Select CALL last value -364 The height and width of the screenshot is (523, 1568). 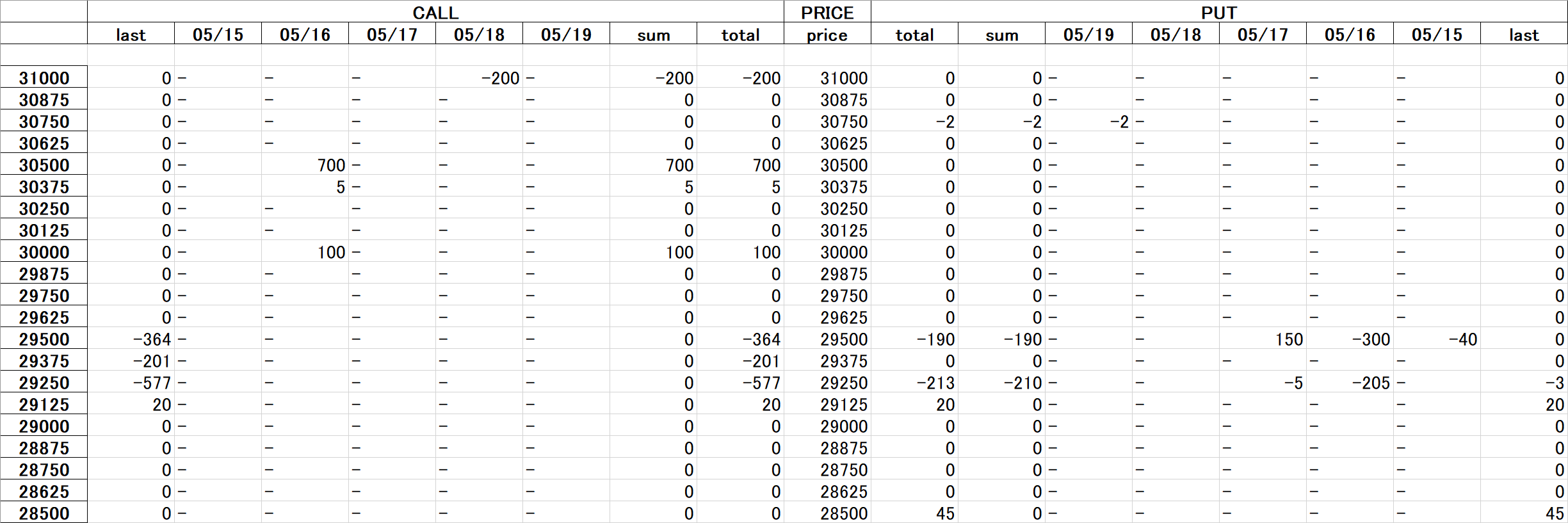pyautogui.click(x=131, y=339)
